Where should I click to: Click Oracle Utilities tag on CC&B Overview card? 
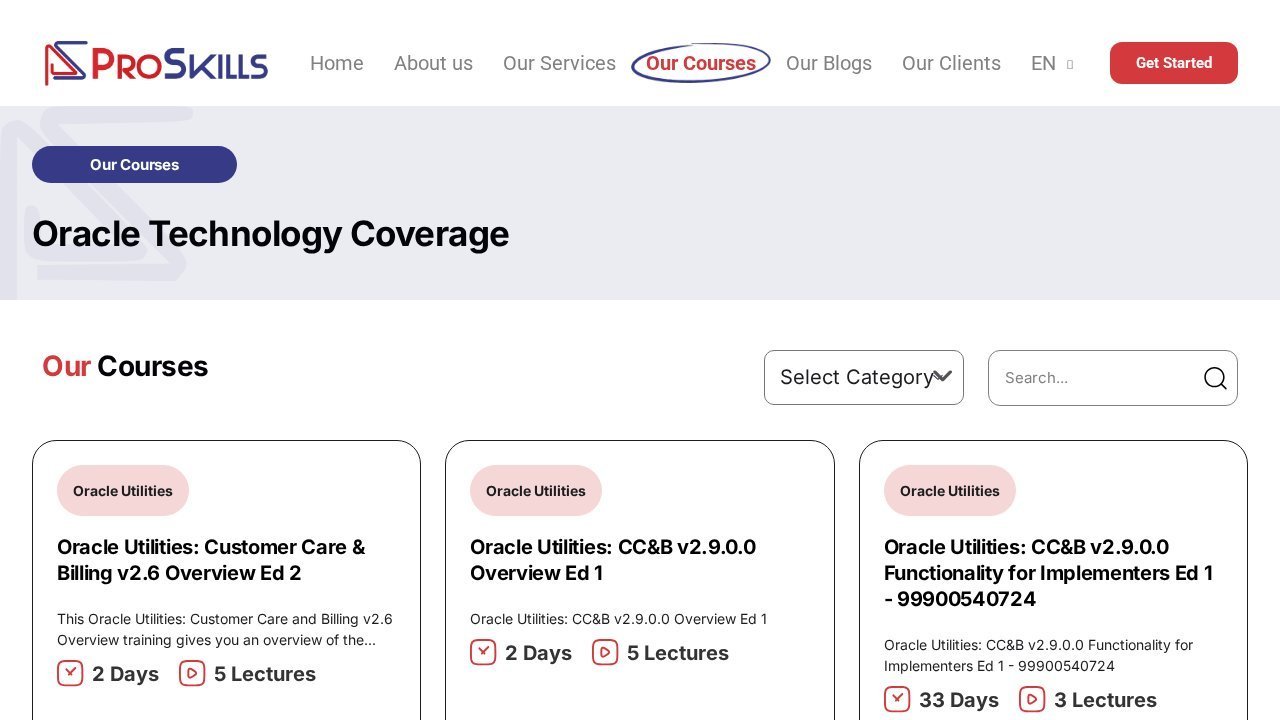coord(536,491)
